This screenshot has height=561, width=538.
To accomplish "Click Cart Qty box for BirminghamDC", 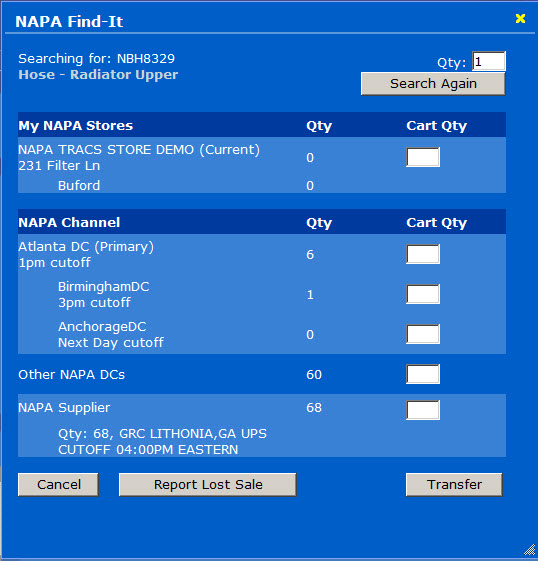I will click(423, 294).
